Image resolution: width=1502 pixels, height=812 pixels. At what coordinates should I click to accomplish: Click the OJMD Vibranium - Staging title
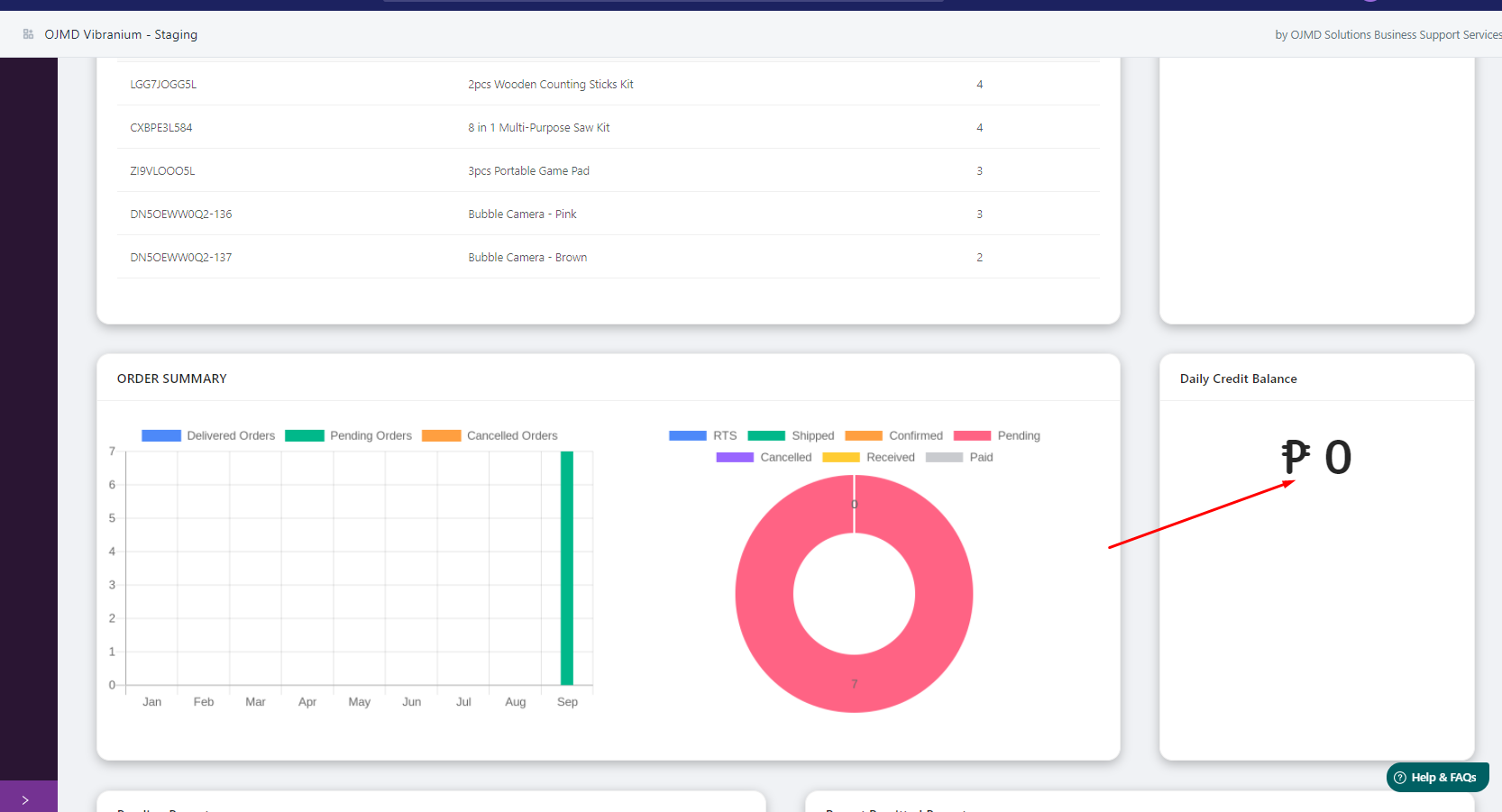click(x=121, y=34)
